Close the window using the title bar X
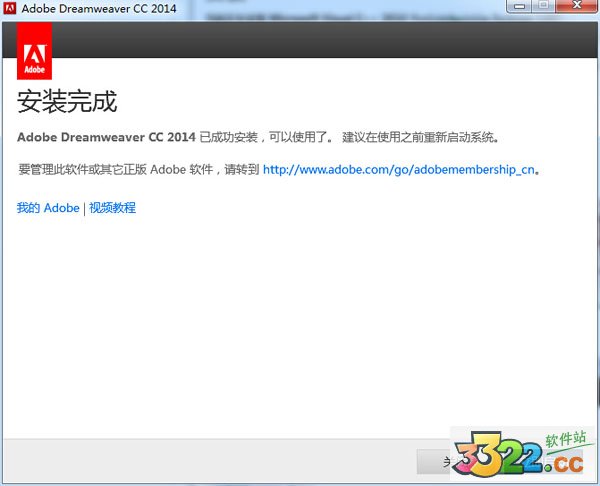The height and width of the screenshot is (486, 600). [575, 6]
